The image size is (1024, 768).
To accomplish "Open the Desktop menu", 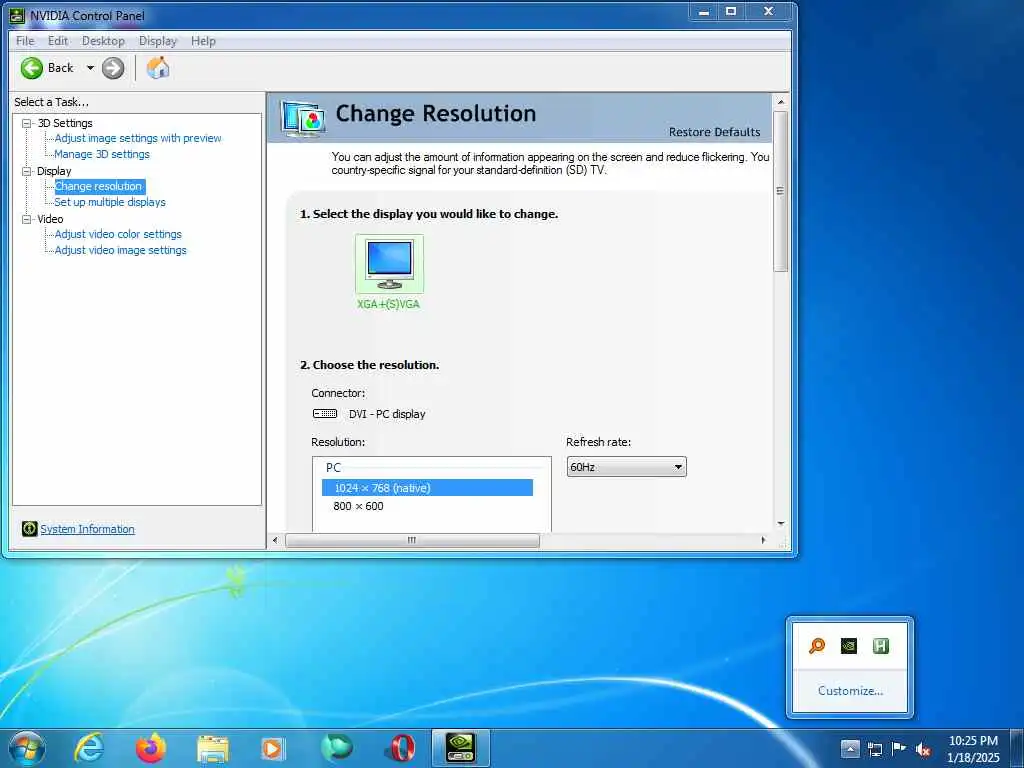I will point(103,40).
